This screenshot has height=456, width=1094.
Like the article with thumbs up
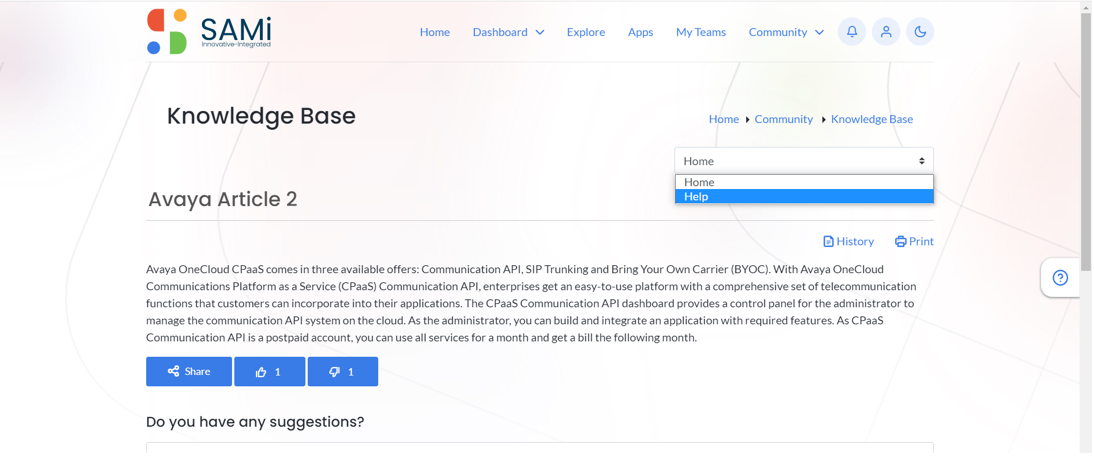(269, 372)
